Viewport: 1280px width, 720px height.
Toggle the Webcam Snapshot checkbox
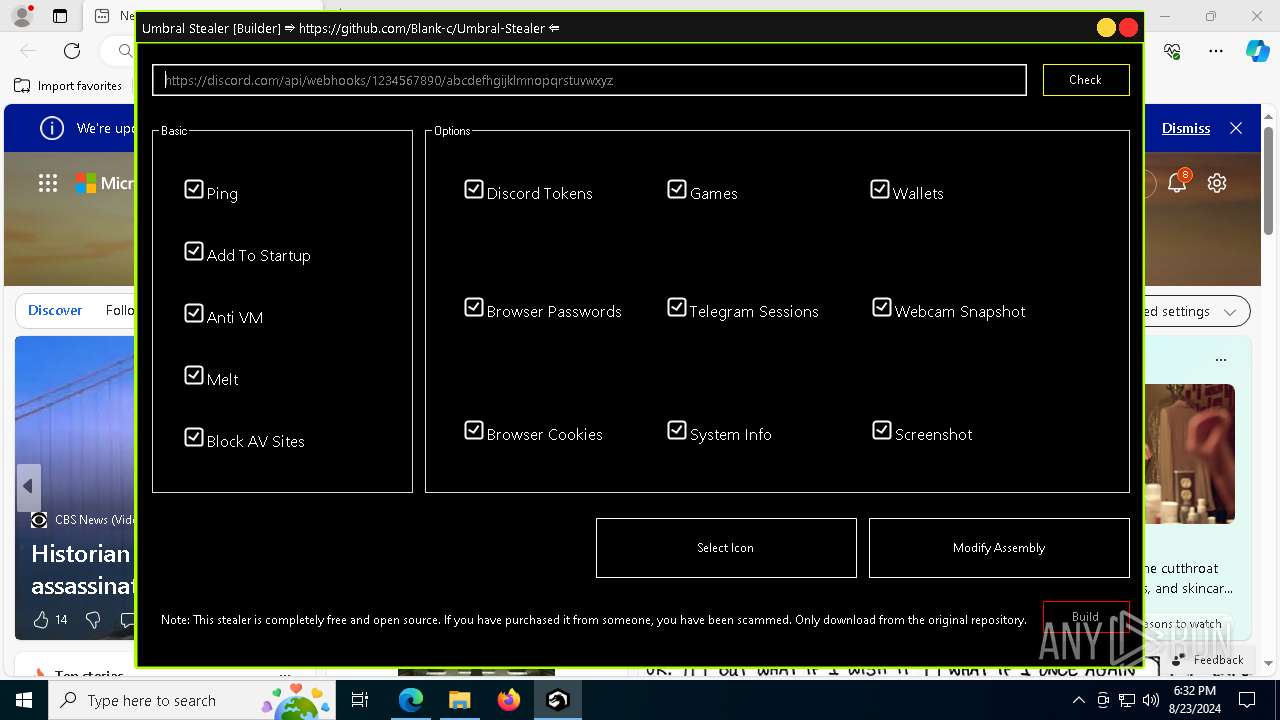pos(882,307)
